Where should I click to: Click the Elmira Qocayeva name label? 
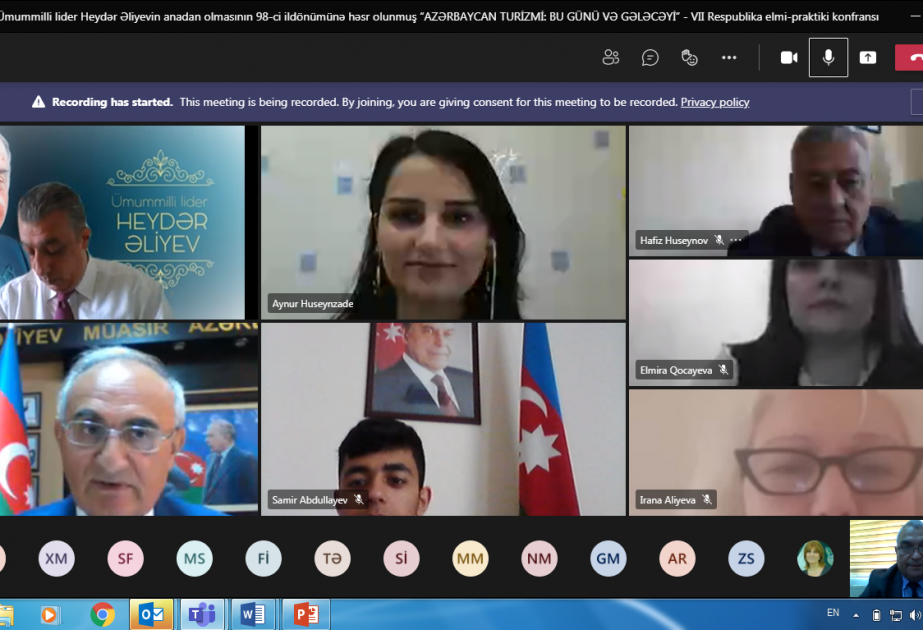coord(676,370)
